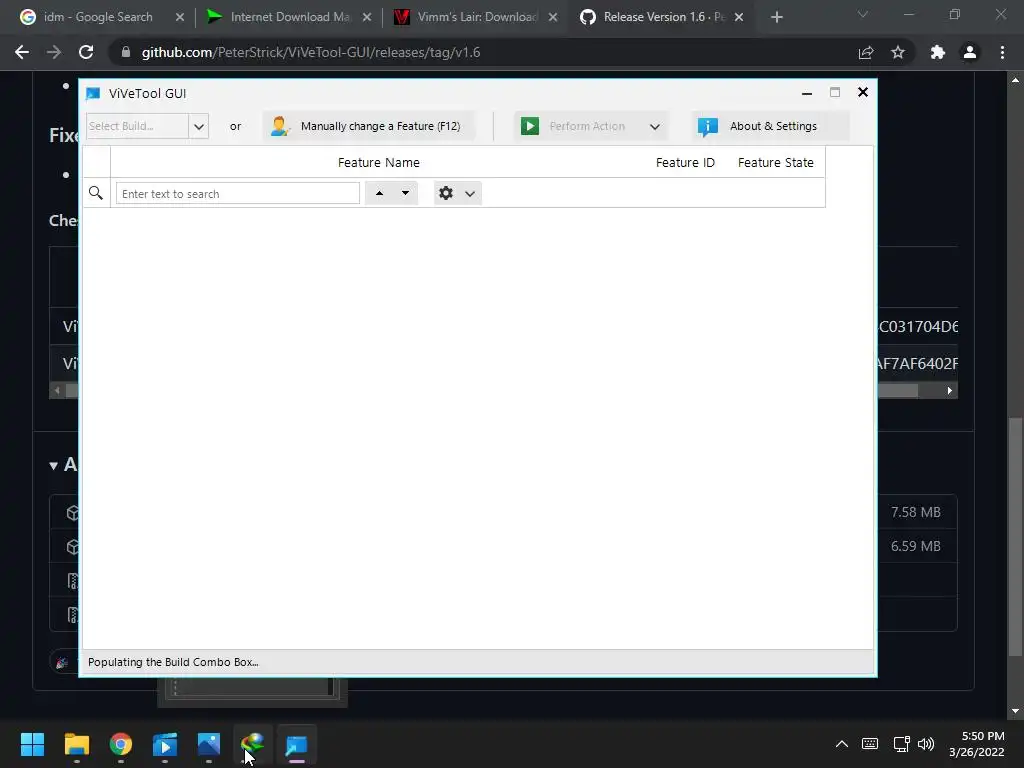Click the browser page vertical scrollbar thumb

coord(1016,537)
